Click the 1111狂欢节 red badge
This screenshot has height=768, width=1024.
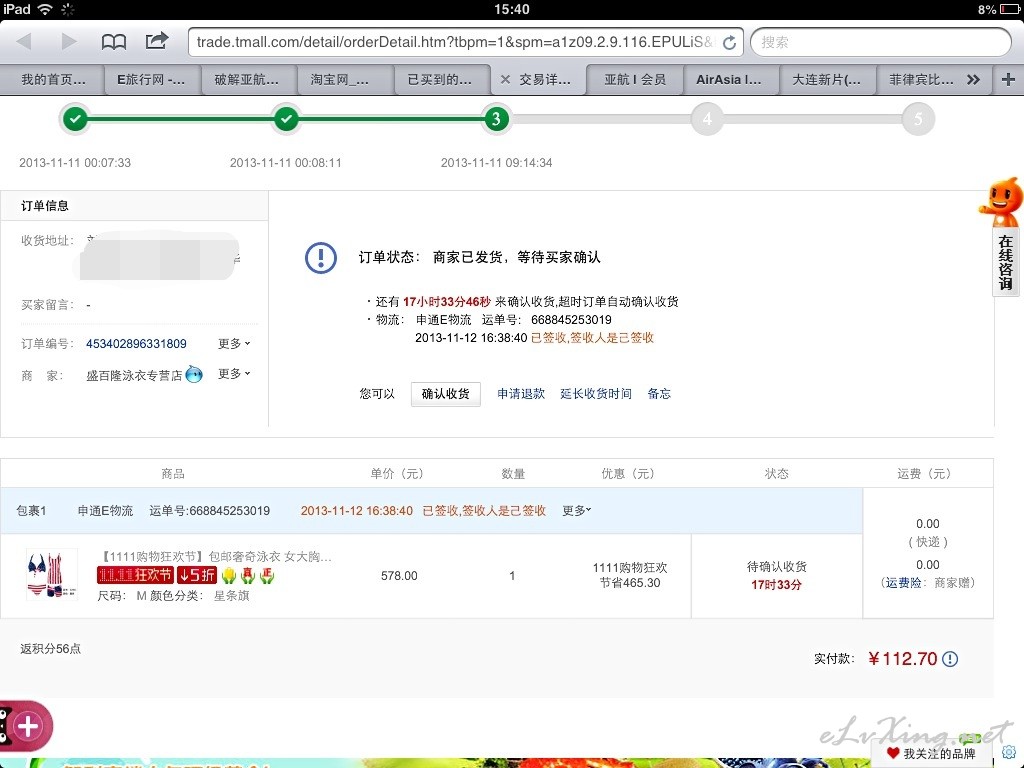(135, 575)
